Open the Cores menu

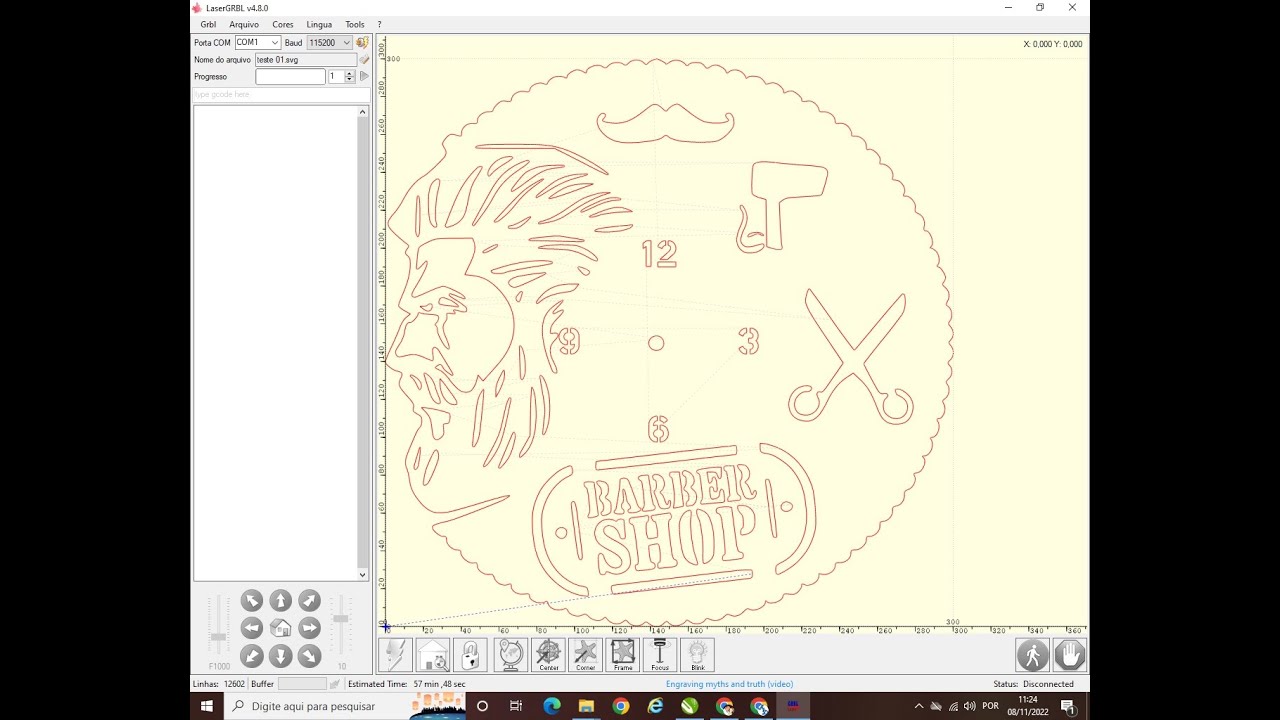(x=283, y=24)
